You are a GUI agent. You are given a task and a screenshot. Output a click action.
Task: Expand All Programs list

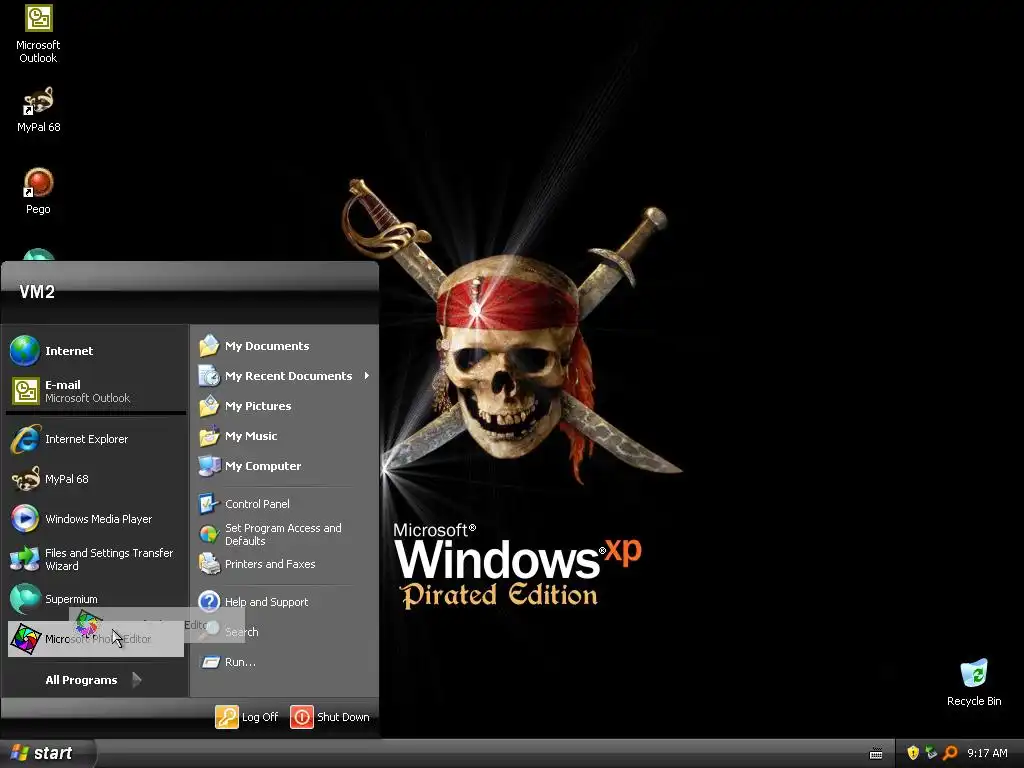pyautogui.click(x=95, y=680)
